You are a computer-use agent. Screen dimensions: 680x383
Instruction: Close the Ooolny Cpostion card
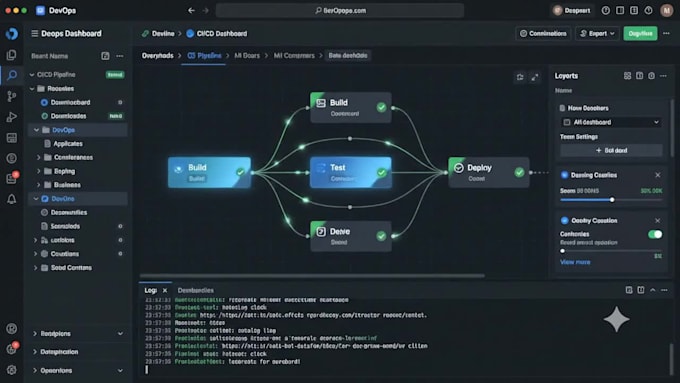(657, 221)
